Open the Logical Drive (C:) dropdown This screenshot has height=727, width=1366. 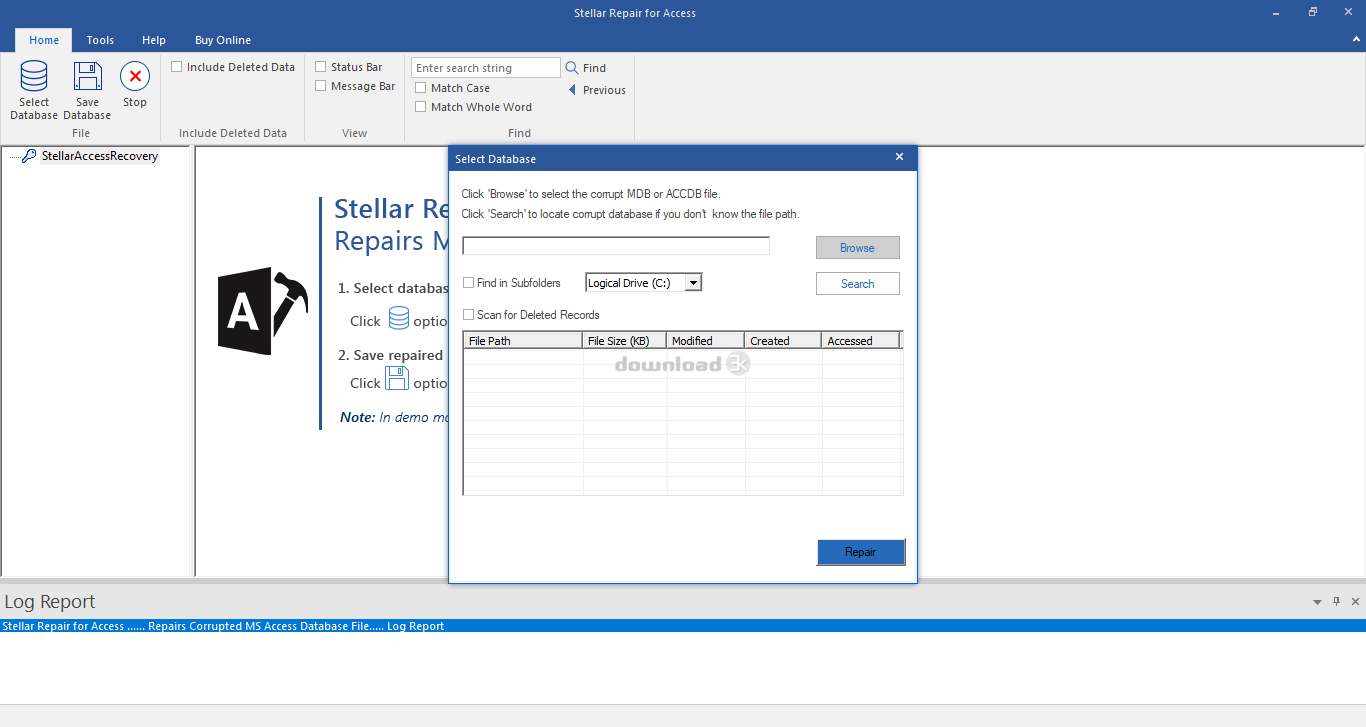[693, 282]
